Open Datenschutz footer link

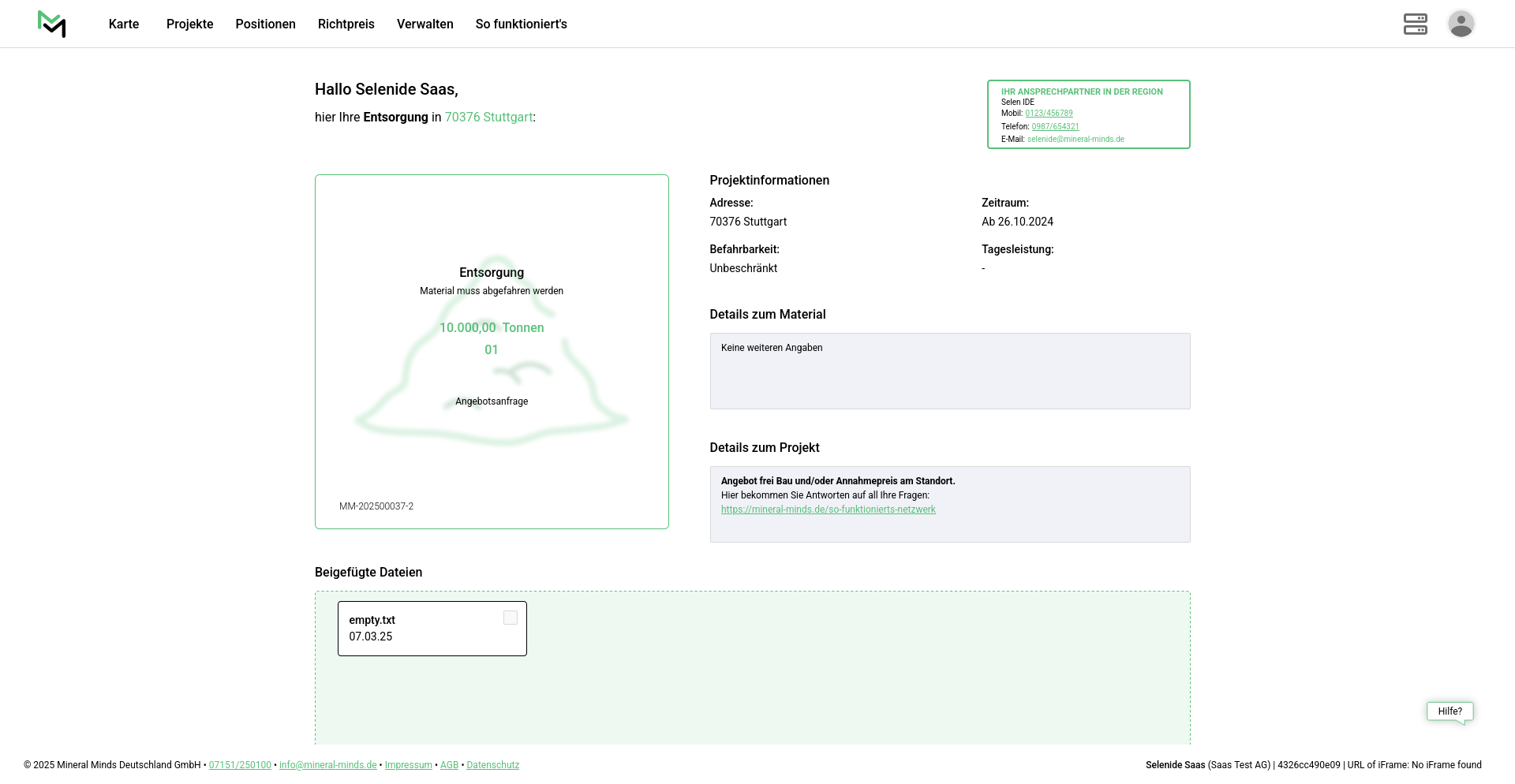pyautogui.click(x=492, y=765)
